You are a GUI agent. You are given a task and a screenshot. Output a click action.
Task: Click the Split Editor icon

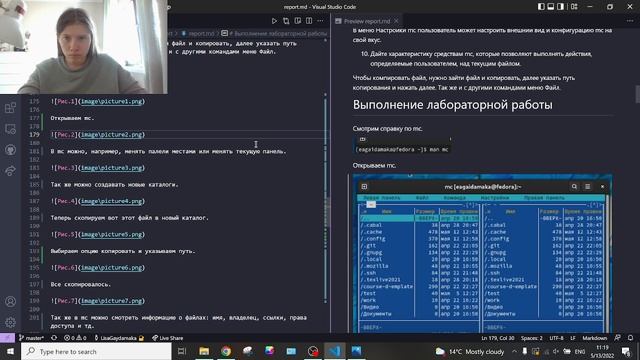coord(309,21)
